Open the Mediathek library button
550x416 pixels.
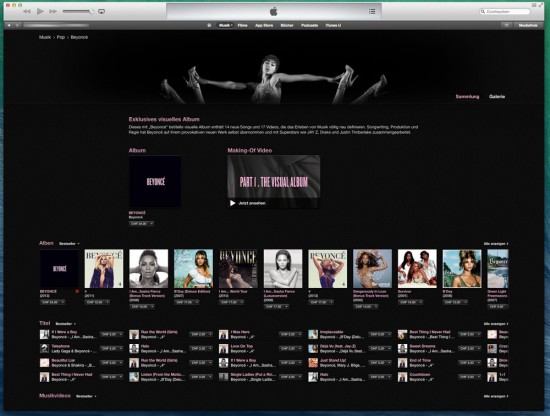click(528, 25)
